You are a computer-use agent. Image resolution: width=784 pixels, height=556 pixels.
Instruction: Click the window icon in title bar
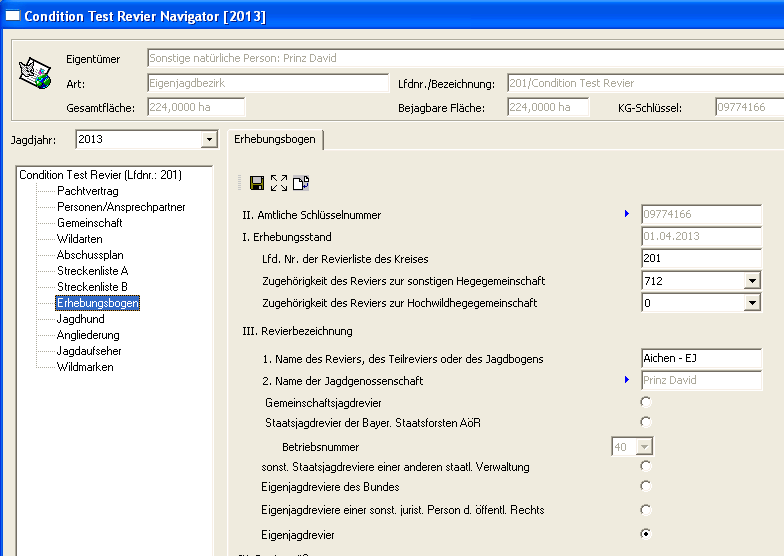click(11, 17)
